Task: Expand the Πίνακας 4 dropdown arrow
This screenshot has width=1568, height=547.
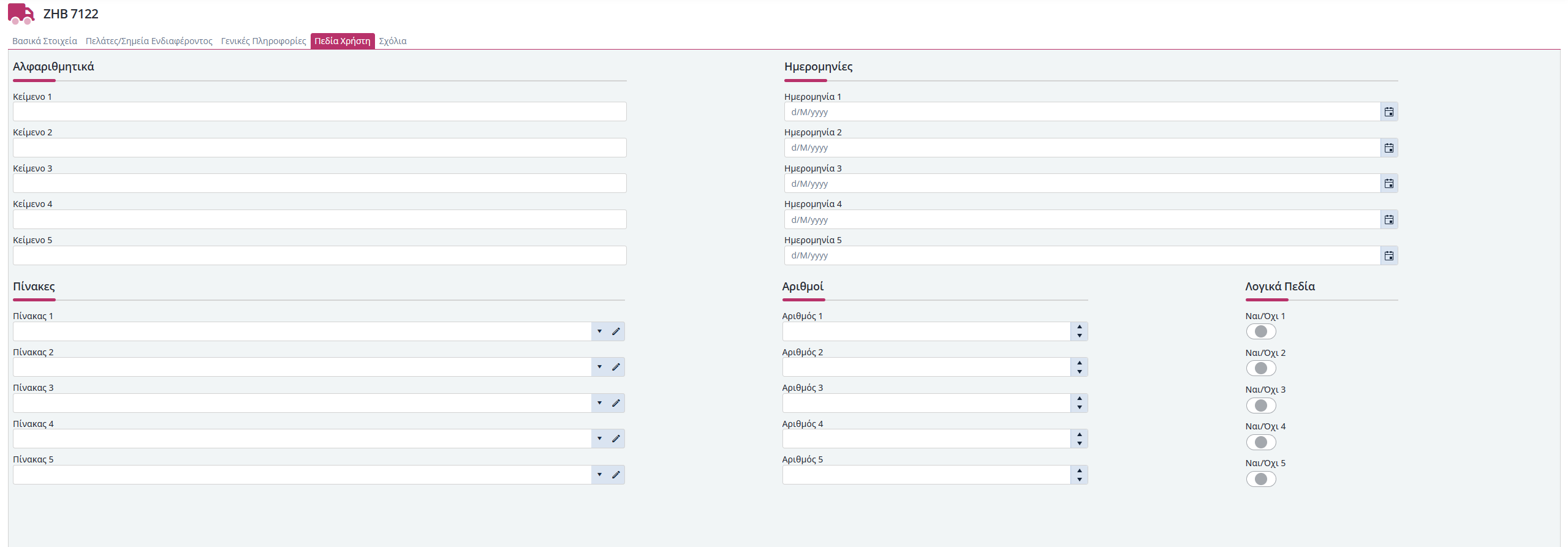Action: click(x=599, y=439)
